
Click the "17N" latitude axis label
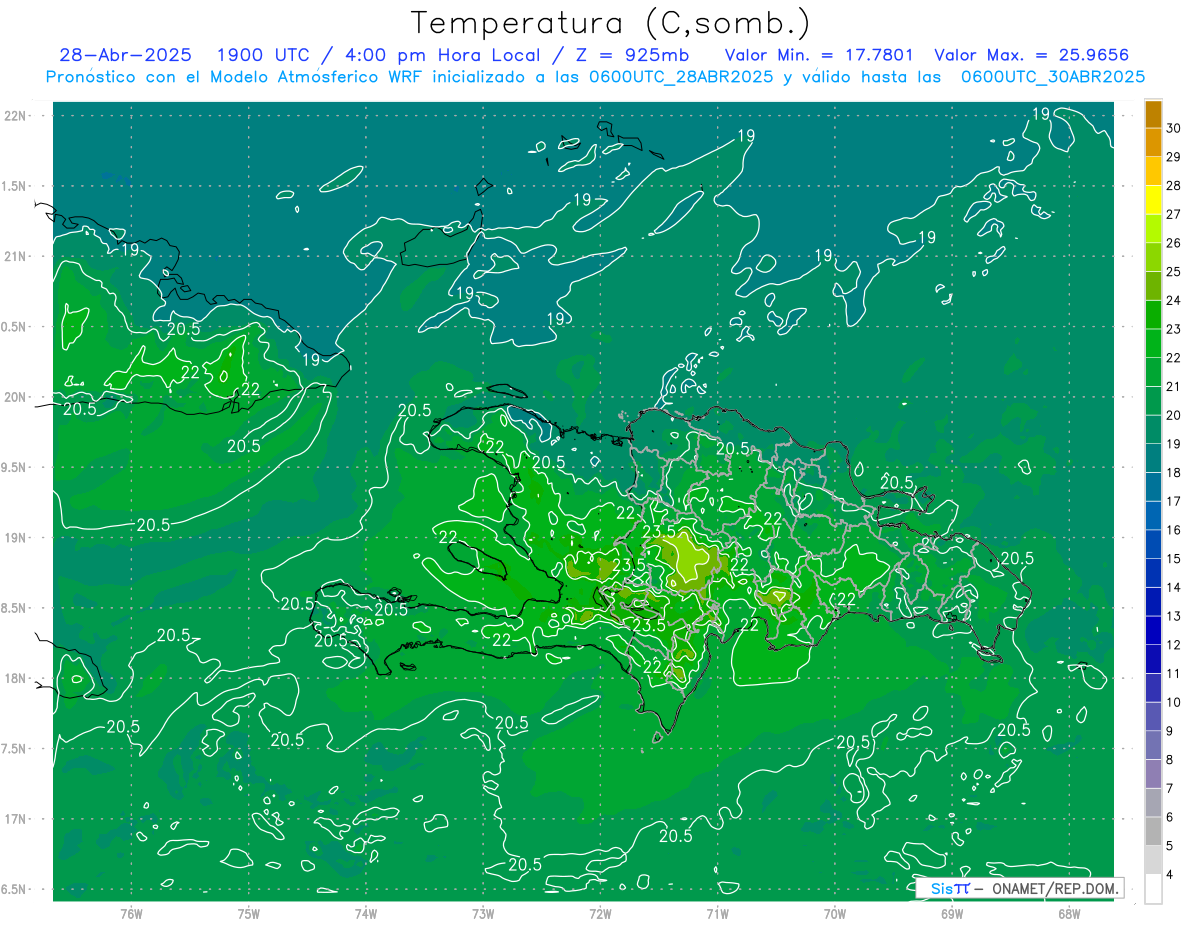pyautogui.click(x=16, y=819)
